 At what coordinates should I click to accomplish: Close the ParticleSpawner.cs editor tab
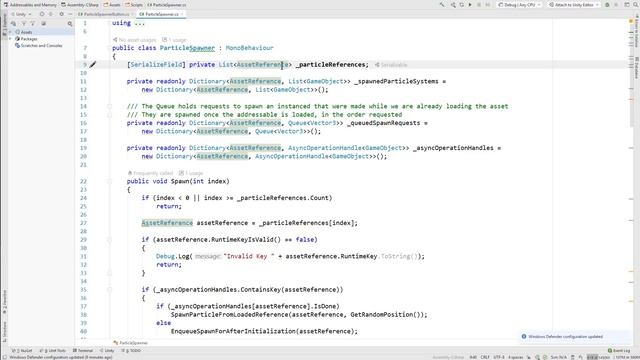coord(182,14)
